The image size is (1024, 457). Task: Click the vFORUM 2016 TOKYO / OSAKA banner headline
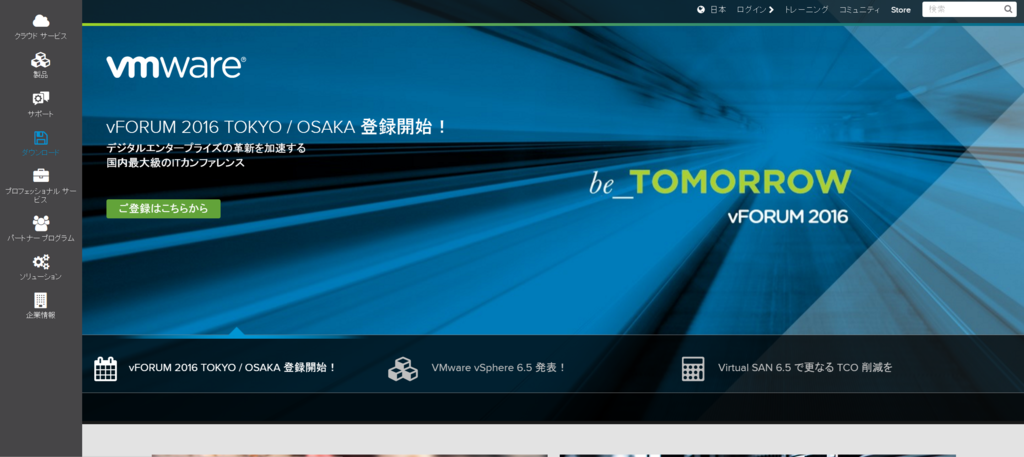pyautogui.click(x=278, y=127)
